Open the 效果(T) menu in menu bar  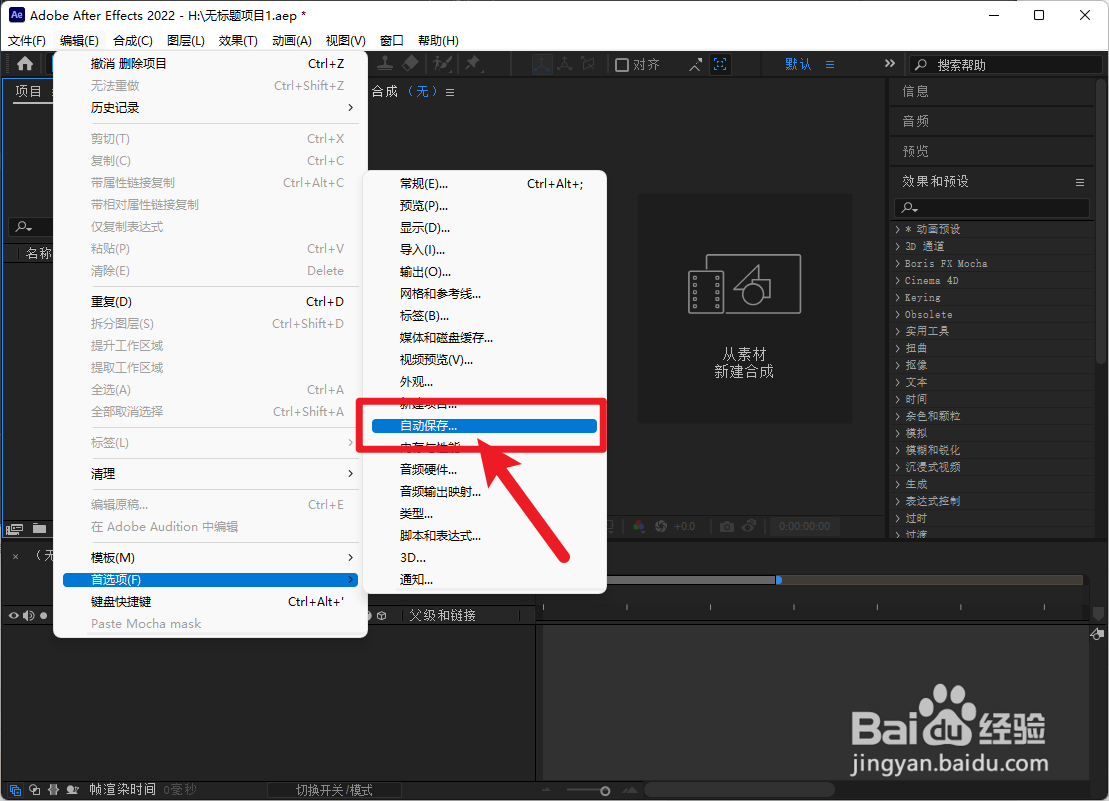tap(238, 41)
